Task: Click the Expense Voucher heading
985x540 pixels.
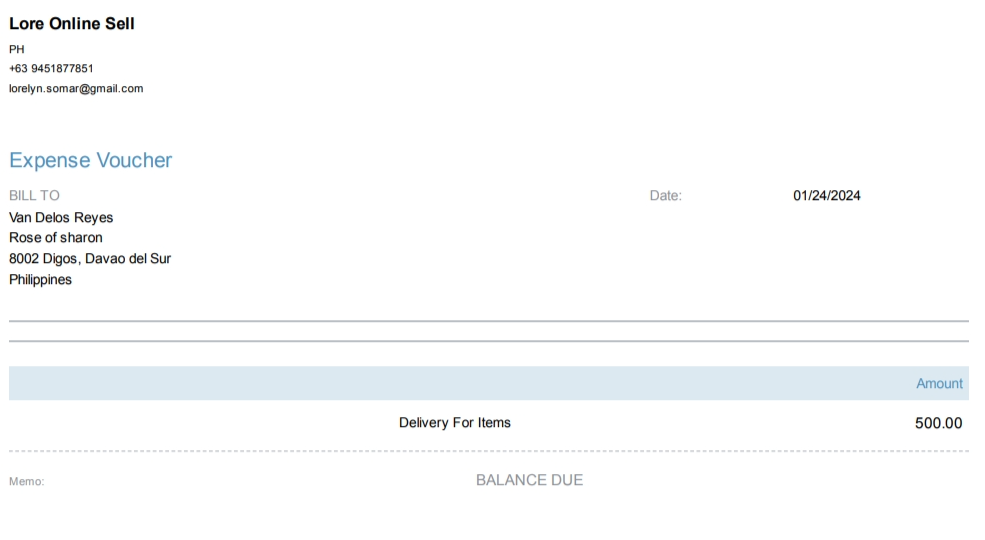Action: click(90, 161)
